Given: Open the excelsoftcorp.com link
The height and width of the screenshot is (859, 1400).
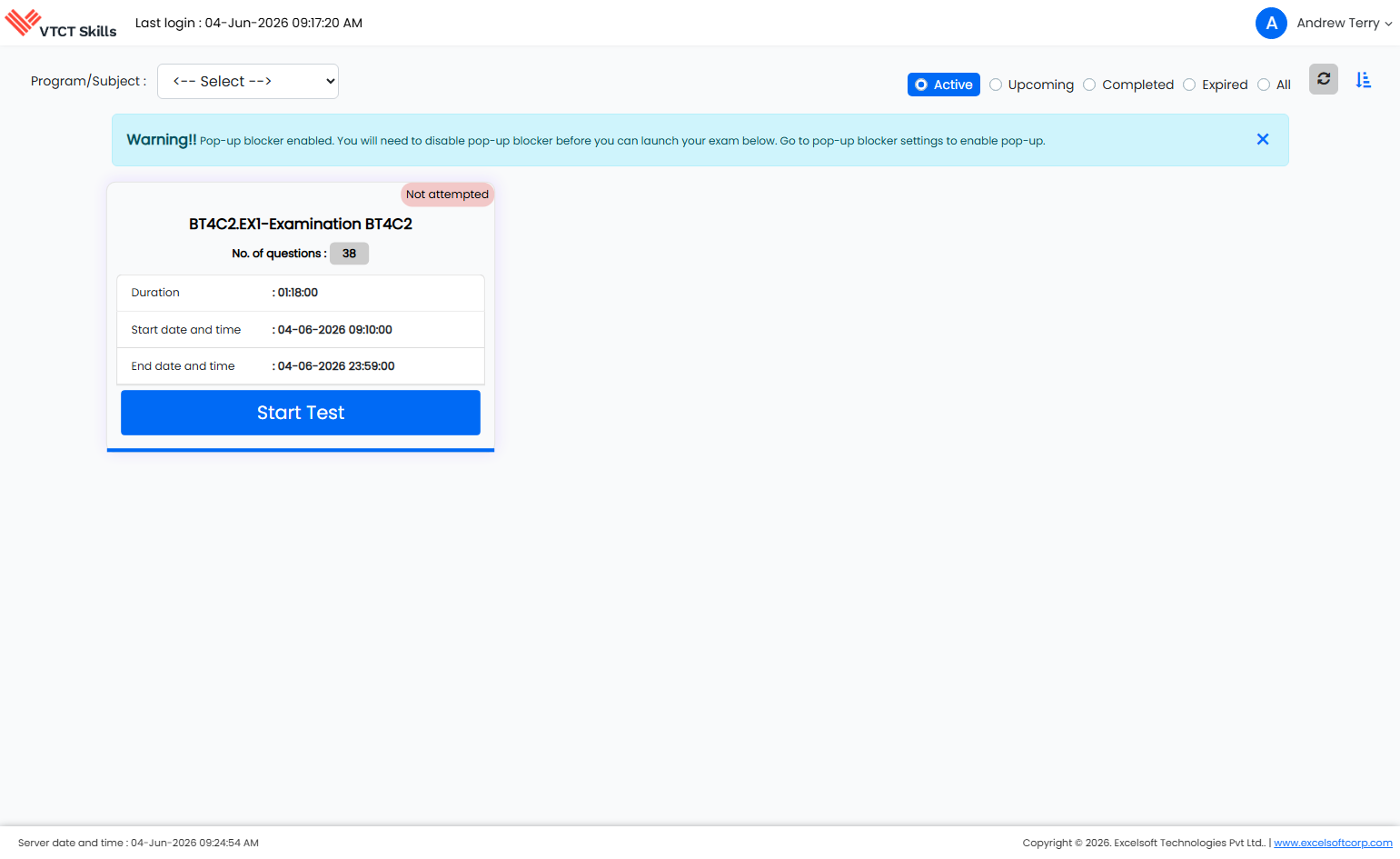Looking at the screenshot, I should (x=1333, y=843).
